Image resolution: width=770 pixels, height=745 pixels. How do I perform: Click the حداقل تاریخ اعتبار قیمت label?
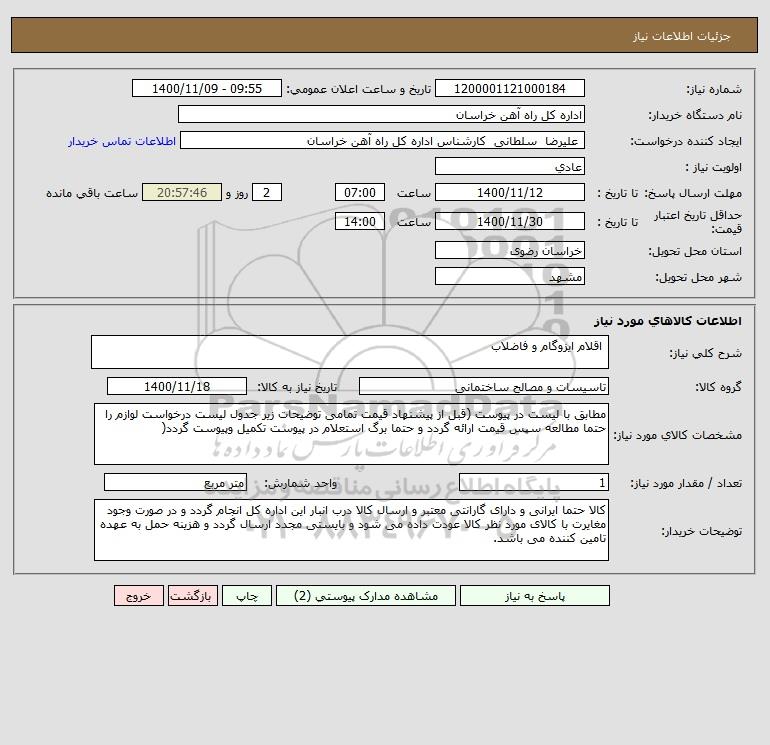[x=698, y=222]
